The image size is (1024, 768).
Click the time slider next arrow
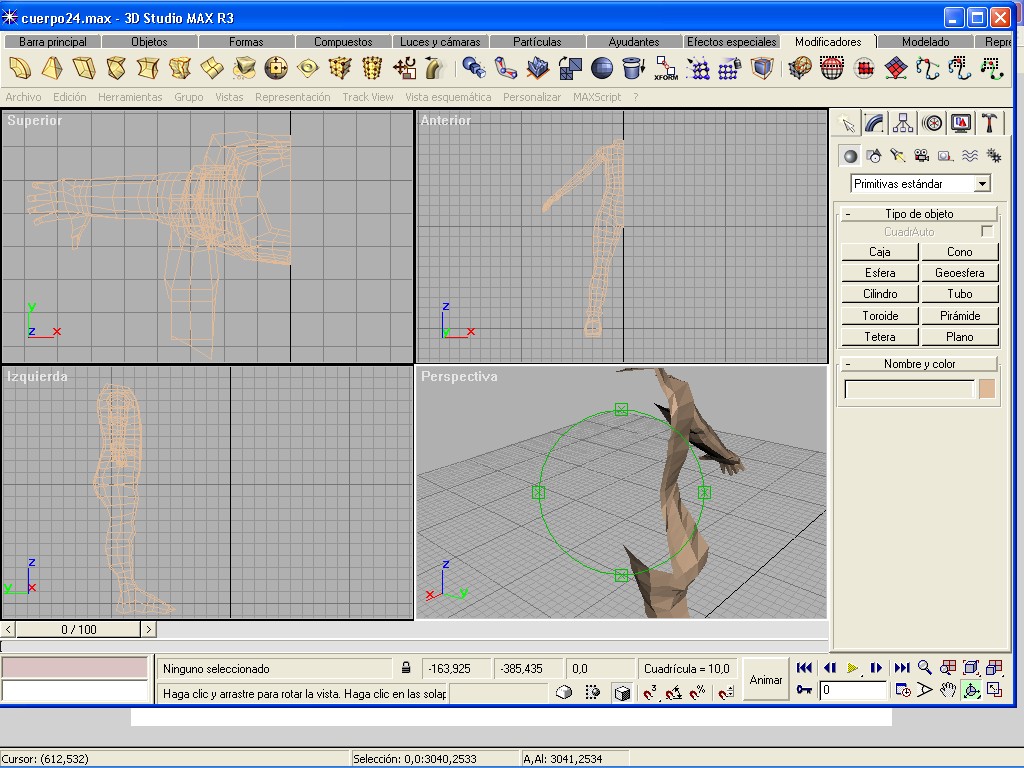point(148,630)
